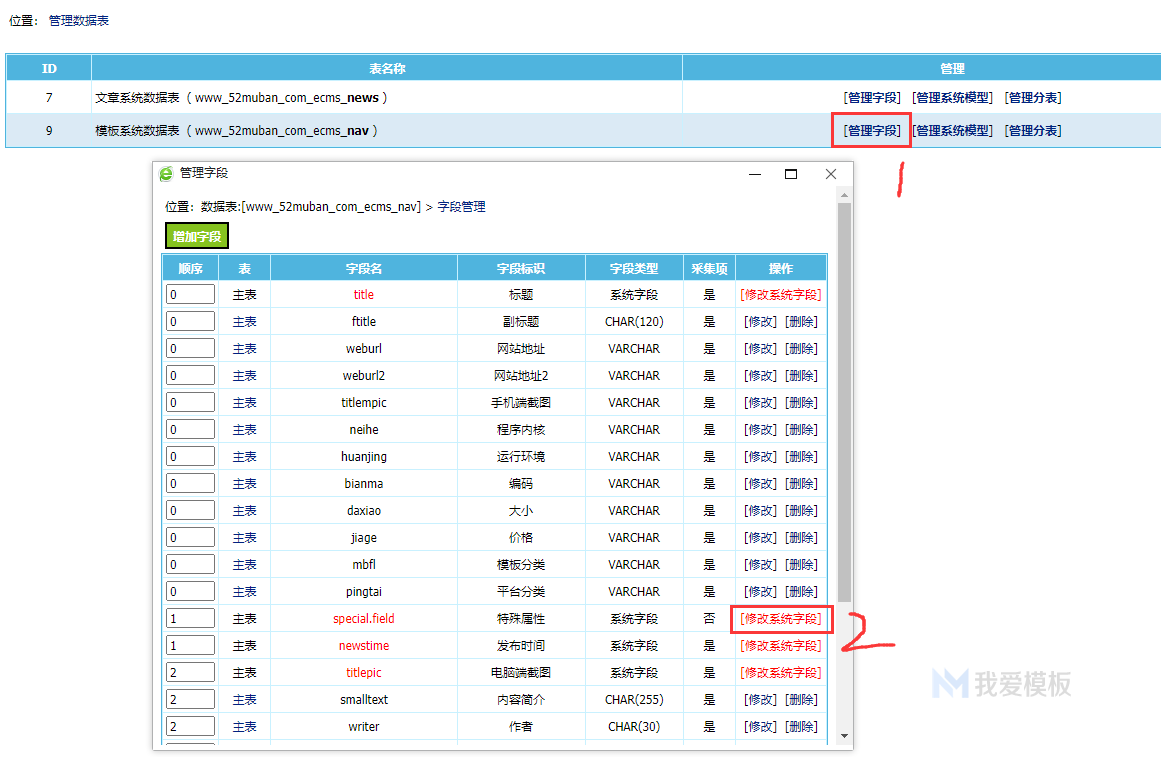The image size is (1161, 757).
Task: Click 修改 for the neihe field
Action: point(760,430)
